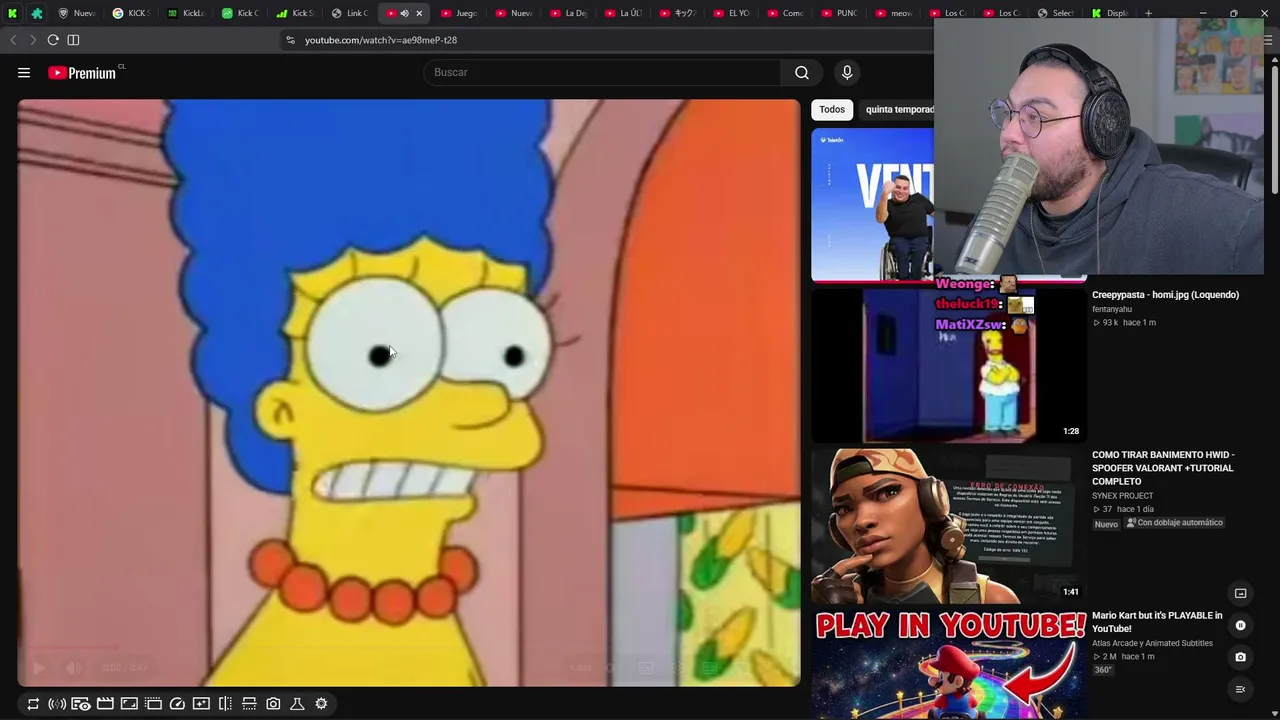Open the "PLAY IN YOUTUBE!" Mario Kart thumbnail
The height and width of the screenshot is (720, 1280).
coord(948,664)
